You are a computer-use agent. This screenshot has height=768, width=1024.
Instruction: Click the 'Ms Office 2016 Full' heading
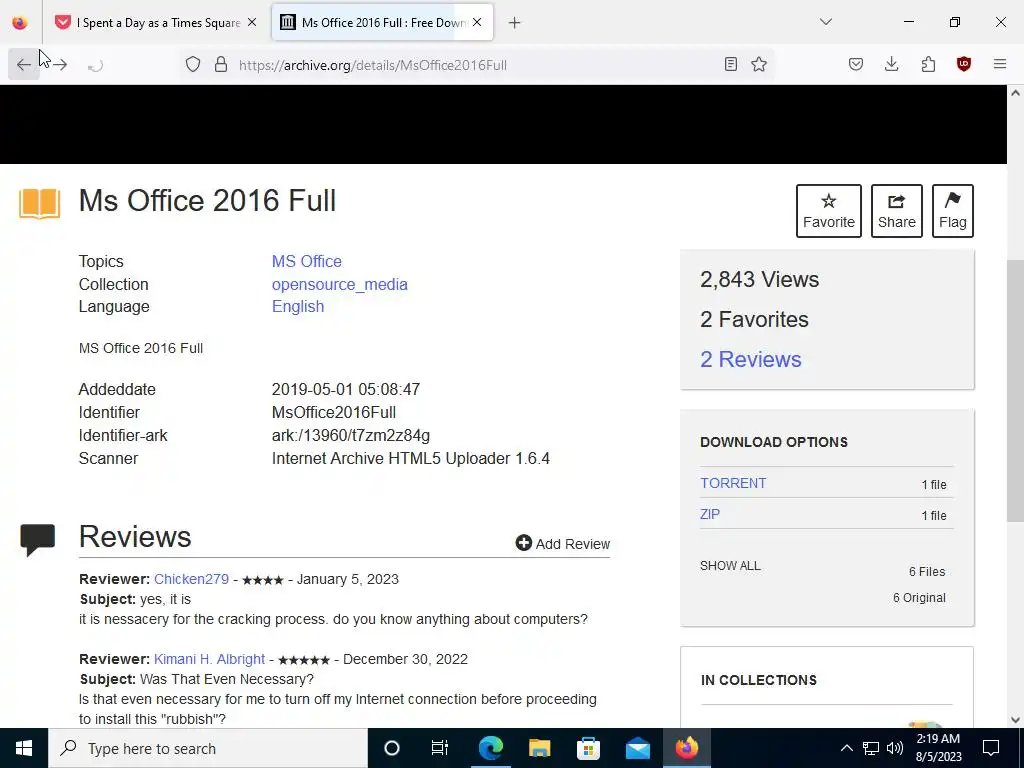pos(207,200)
